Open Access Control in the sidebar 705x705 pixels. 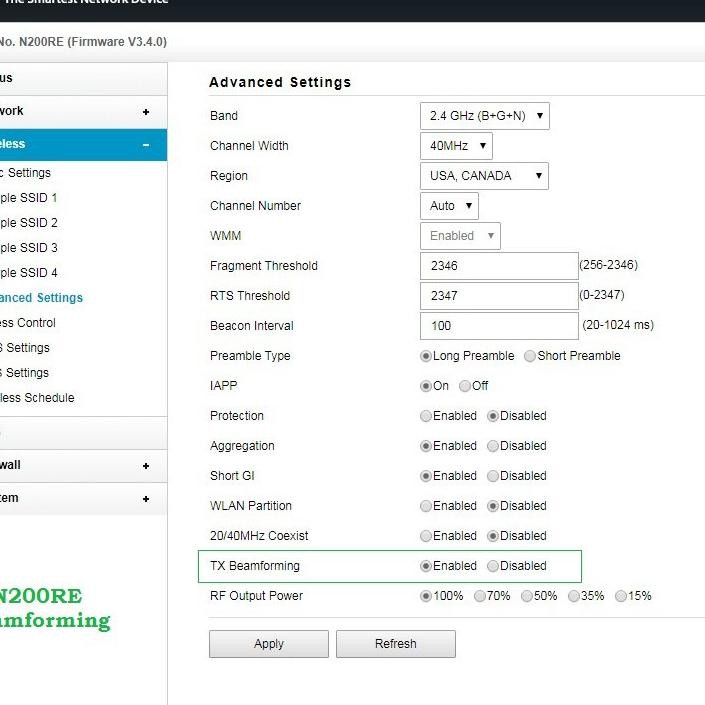point(28,323)
